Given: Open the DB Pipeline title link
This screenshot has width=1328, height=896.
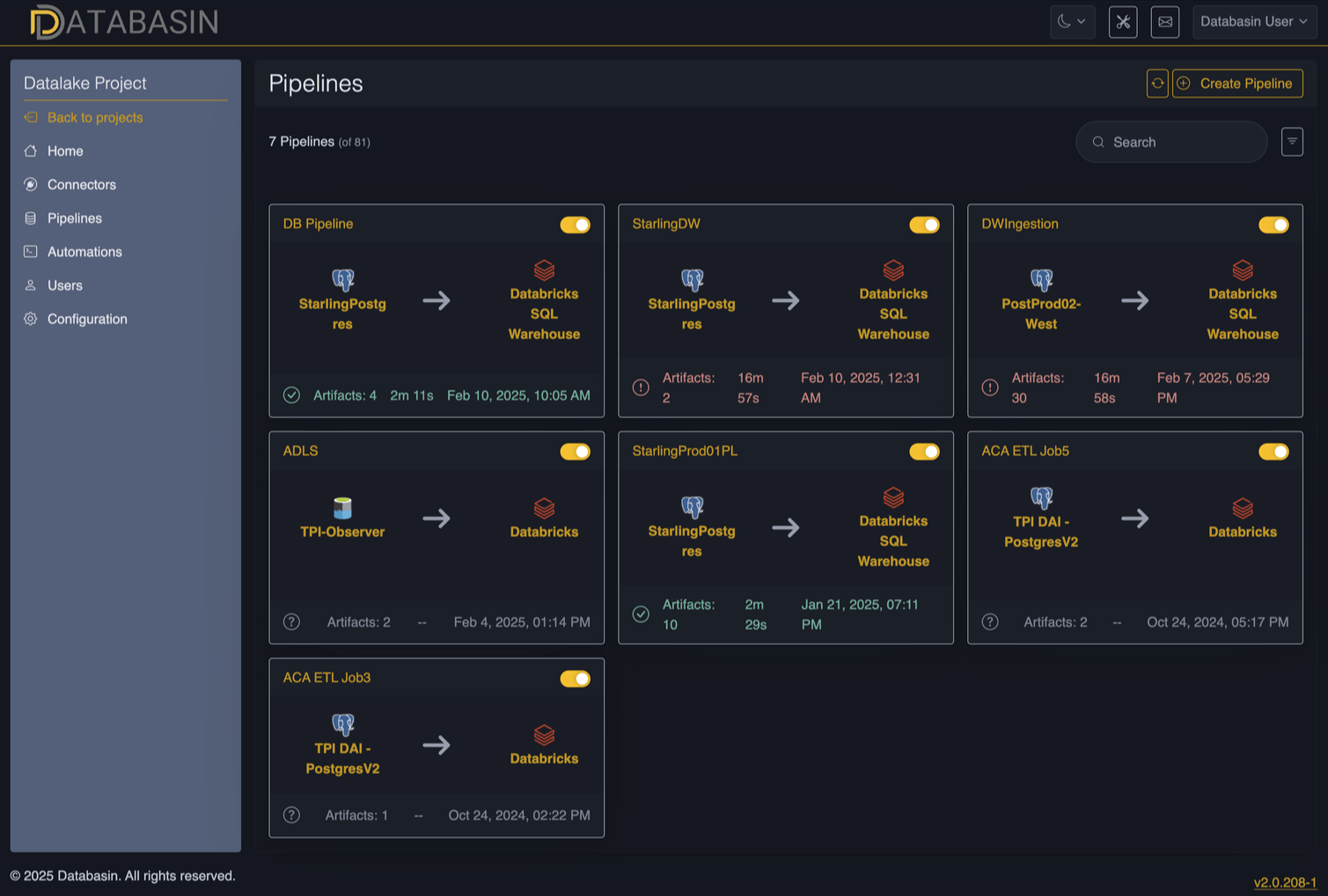Looking at the screenshot, I should pyautogui.click(x=318, y=224).
